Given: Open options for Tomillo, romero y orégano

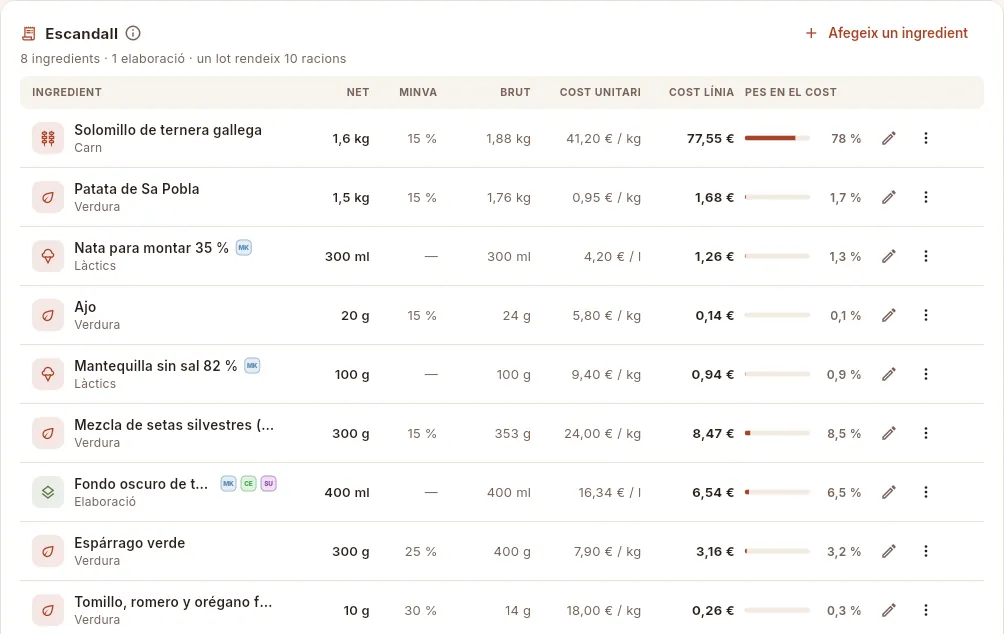Looking at the screenshot, I should coord(926,610).
